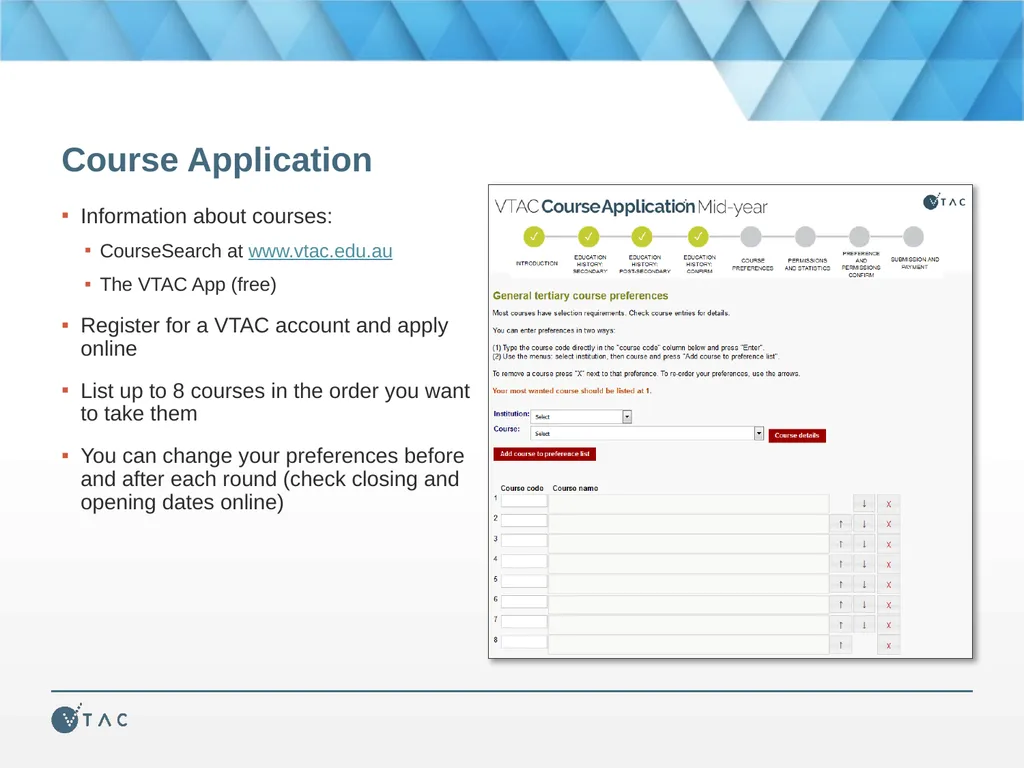
Task: Open the www.vtac.edu.au link
Action: [x=320, y=251]
